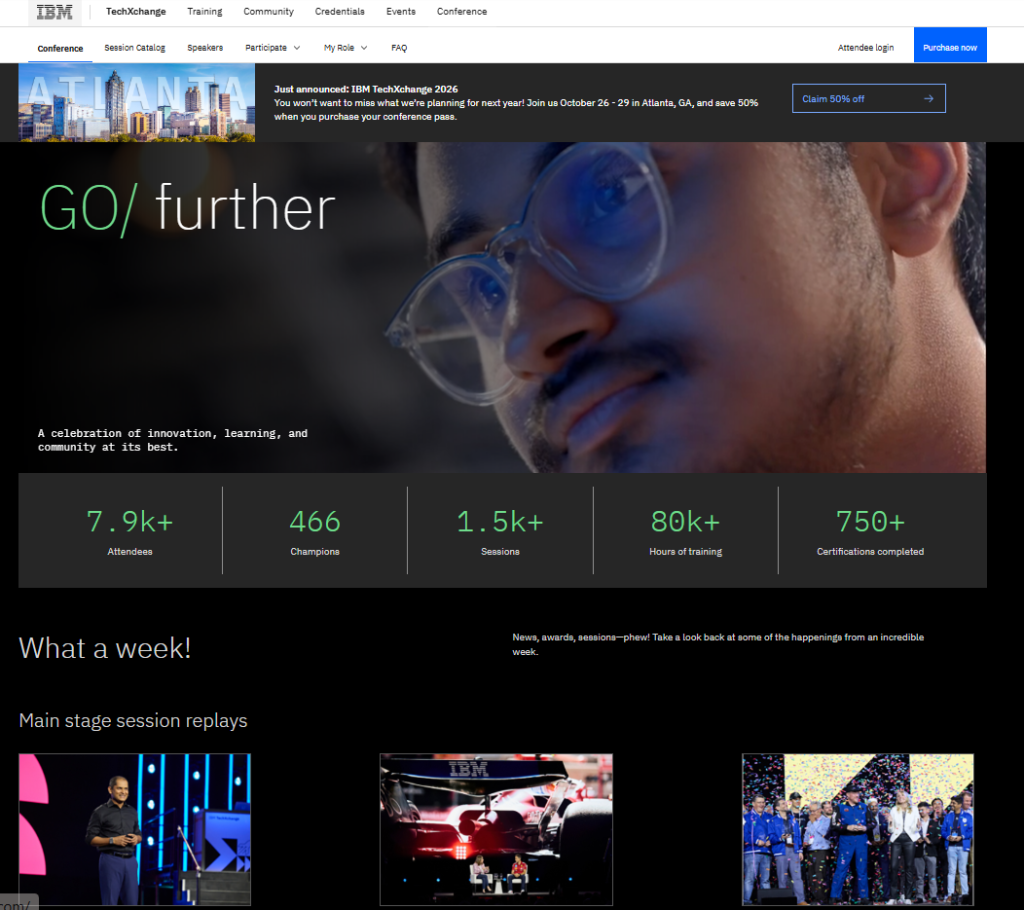Open the Training menu item
Screen dimensions: 1024x910
[x=204, y=12]
